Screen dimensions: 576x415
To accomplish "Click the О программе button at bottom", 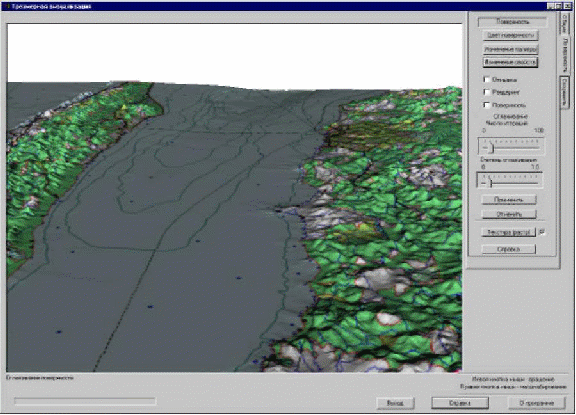I will pyautogui.click(x=537, y=403).
